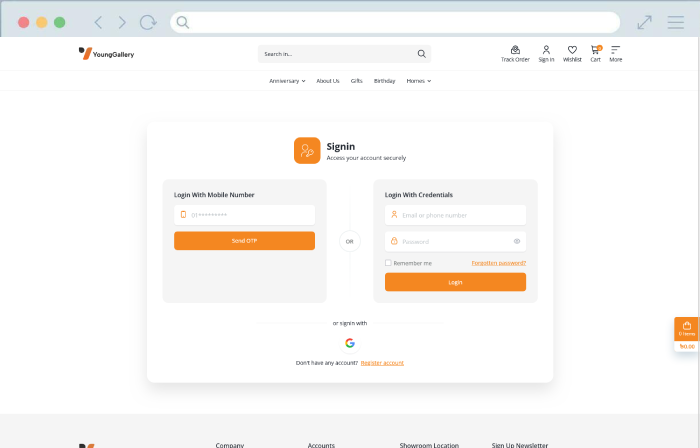Screen dimensions: 700x448
Task: Click the Send OTP button
Action: click(x=244, y=241)
